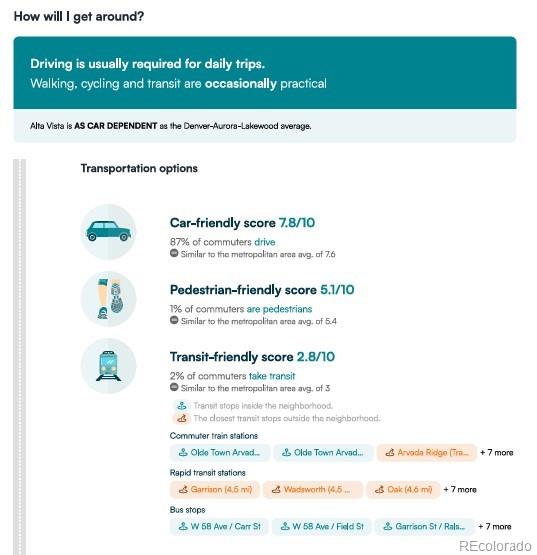
Task: Expand the +7 more commuter train stations
Action: (x=497, y=452)
